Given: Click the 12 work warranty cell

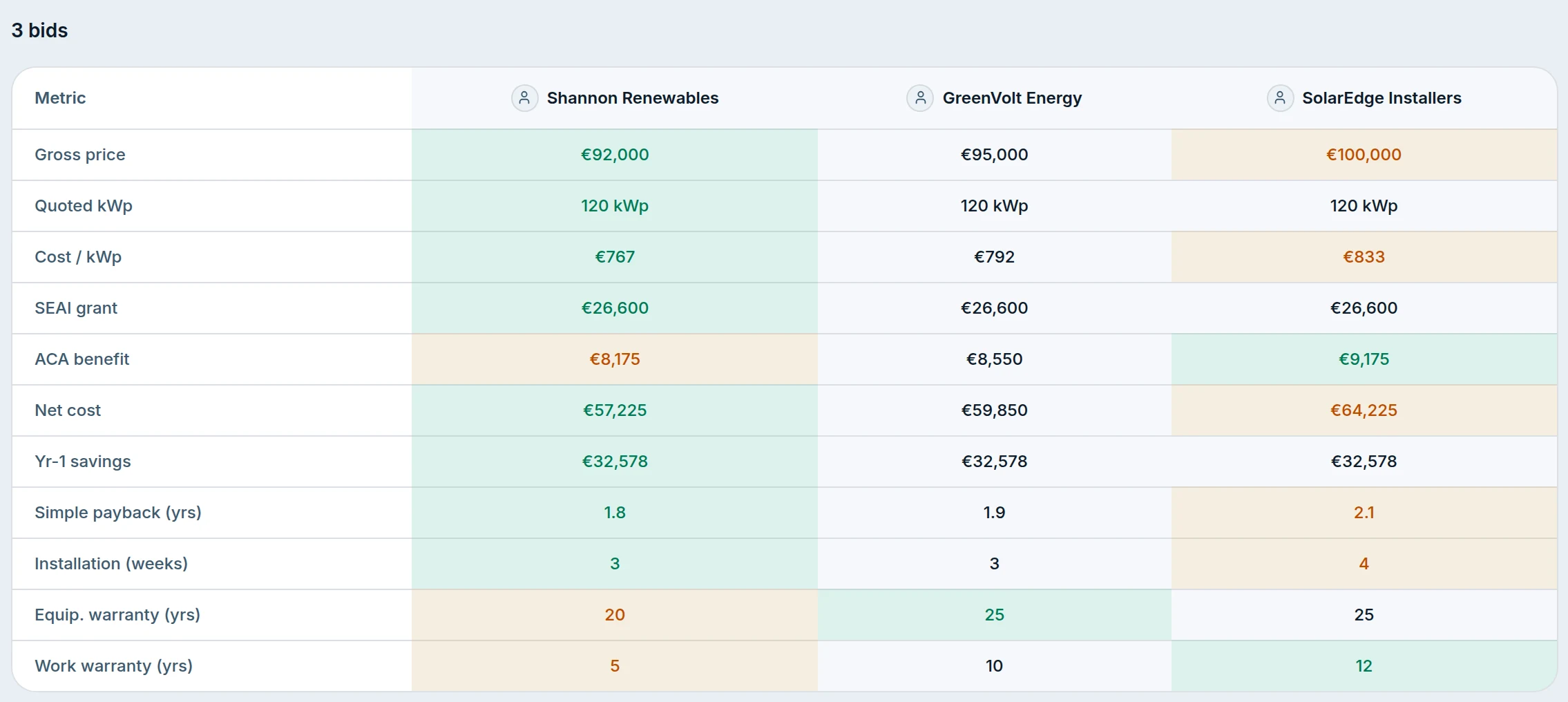Looking at the screenshot, I should pyautogui.click(x=1364, y=666).
